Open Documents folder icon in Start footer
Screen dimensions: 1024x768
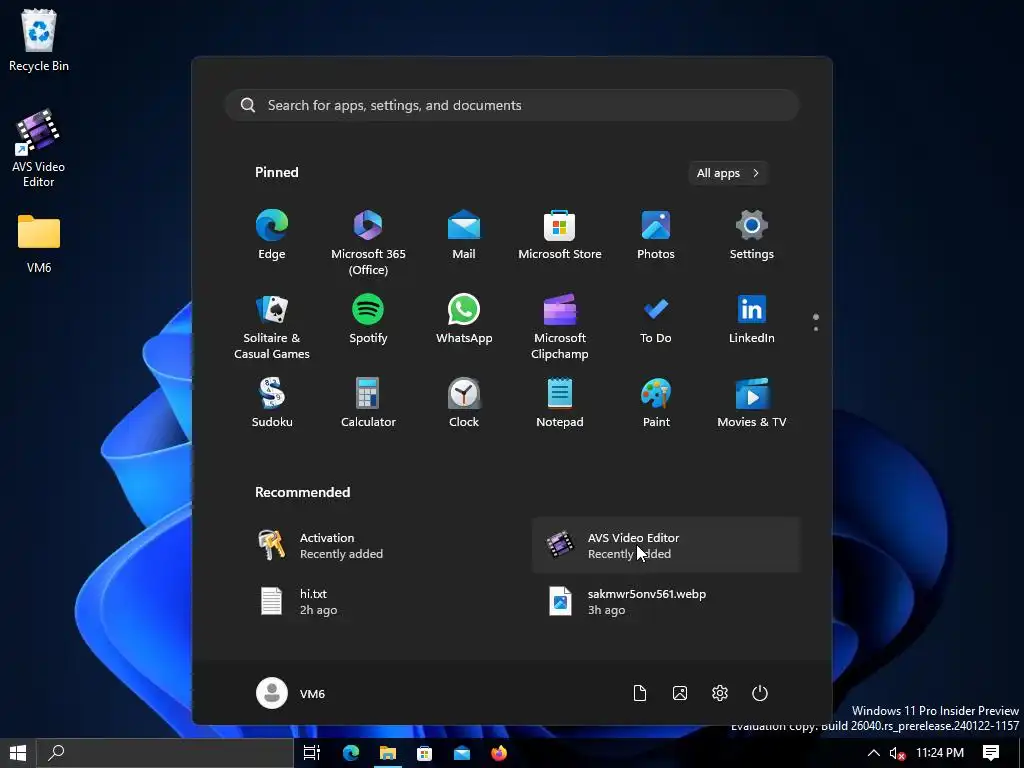click(640, 693)
